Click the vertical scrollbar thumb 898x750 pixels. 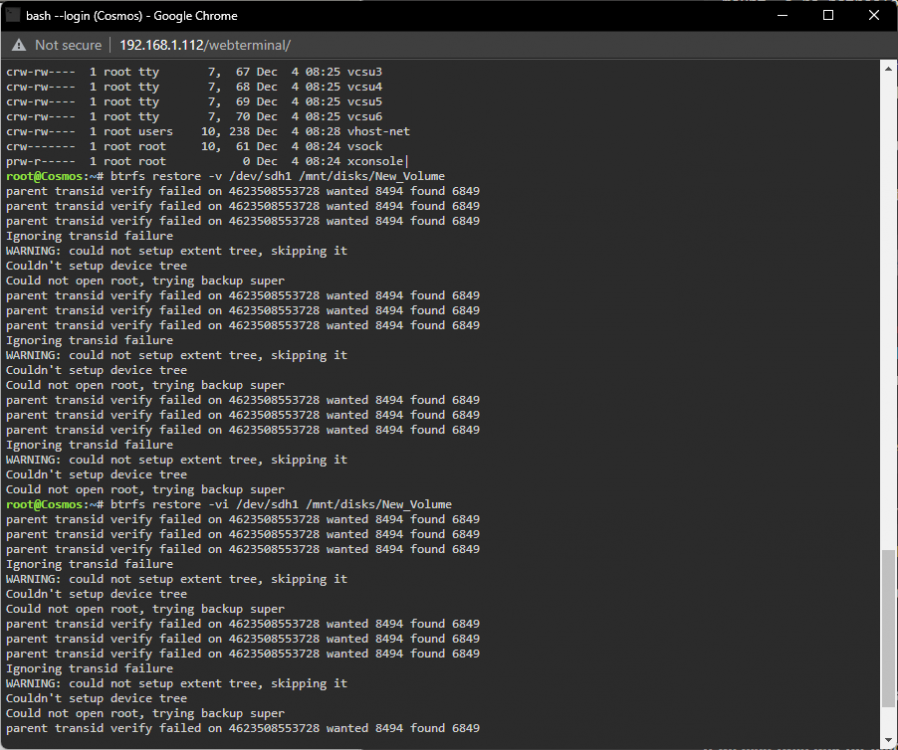point(888,628)
